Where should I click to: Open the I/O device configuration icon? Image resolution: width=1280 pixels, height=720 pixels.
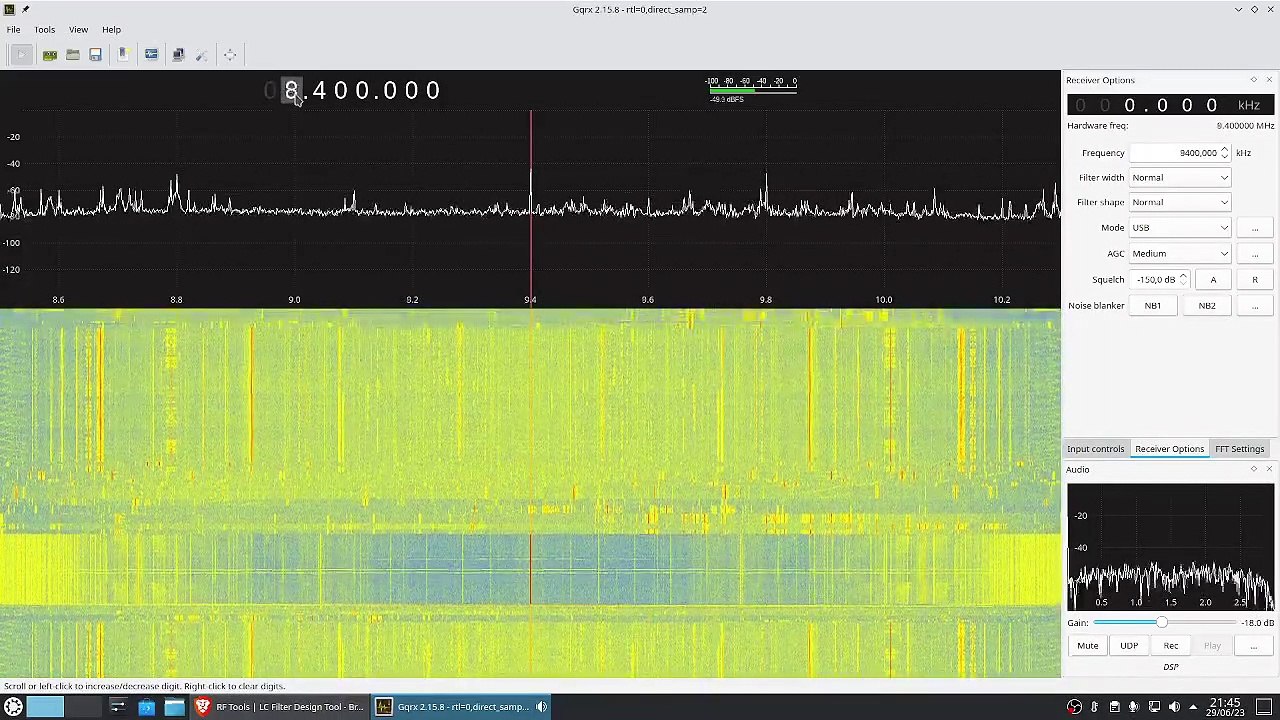(x=49, y=55)
